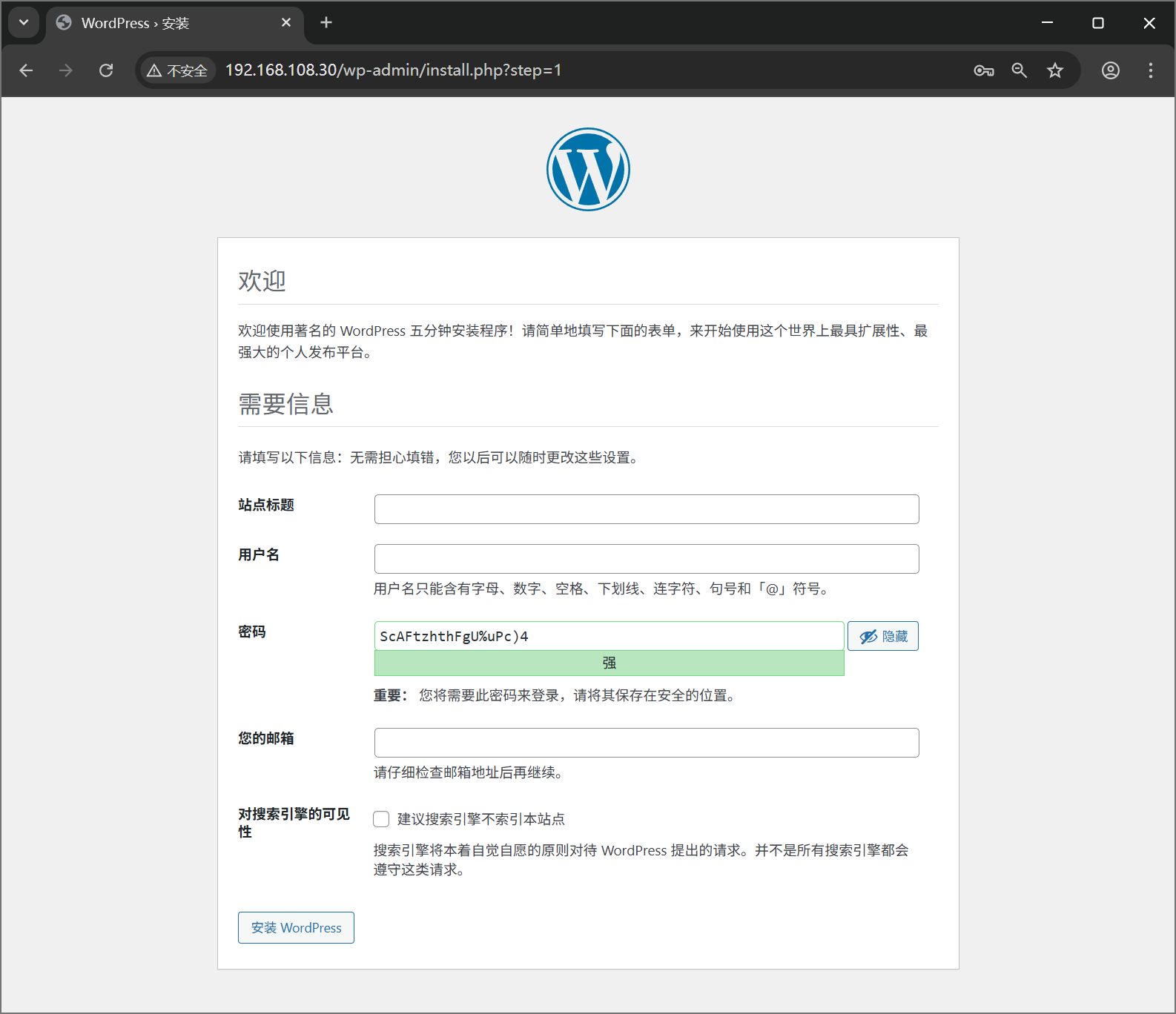The width and height of the screenshot is (1176, 1014).
Task: Click the address bar URL
Action: pyautogui.click(x=393, y=70)
